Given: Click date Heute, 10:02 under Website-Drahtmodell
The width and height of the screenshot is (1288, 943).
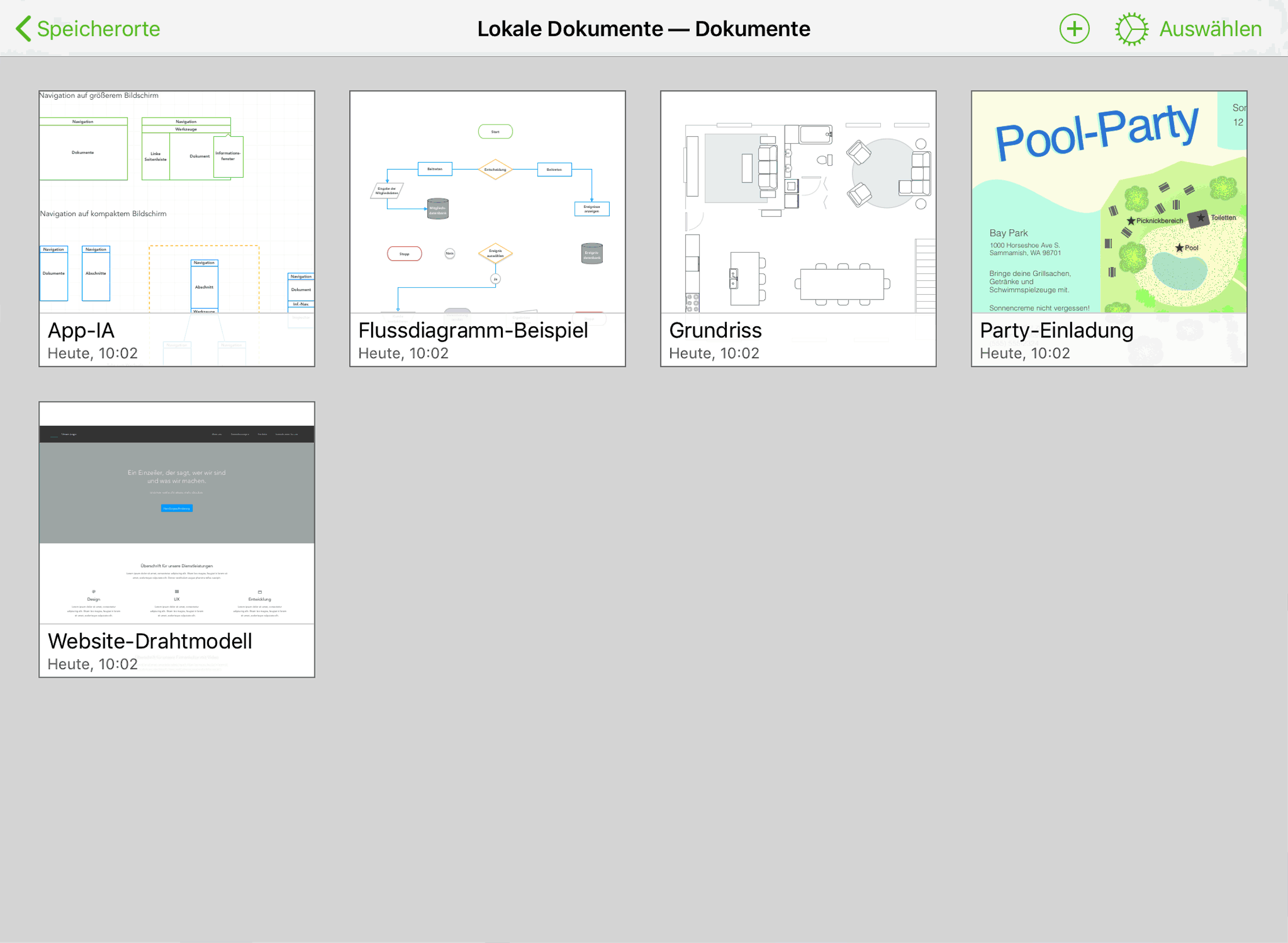Looking at the screenshot, I should 93,664.
